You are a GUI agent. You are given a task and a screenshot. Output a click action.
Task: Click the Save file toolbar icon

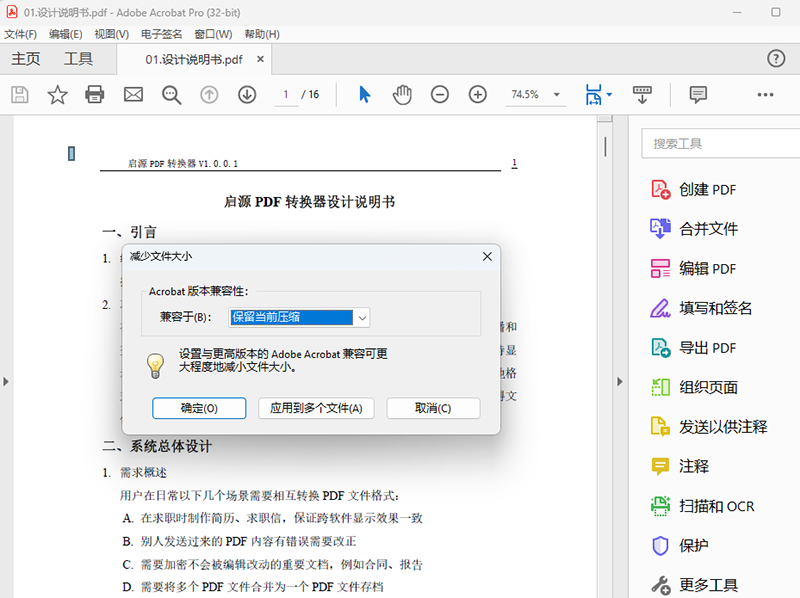(20, 95)
